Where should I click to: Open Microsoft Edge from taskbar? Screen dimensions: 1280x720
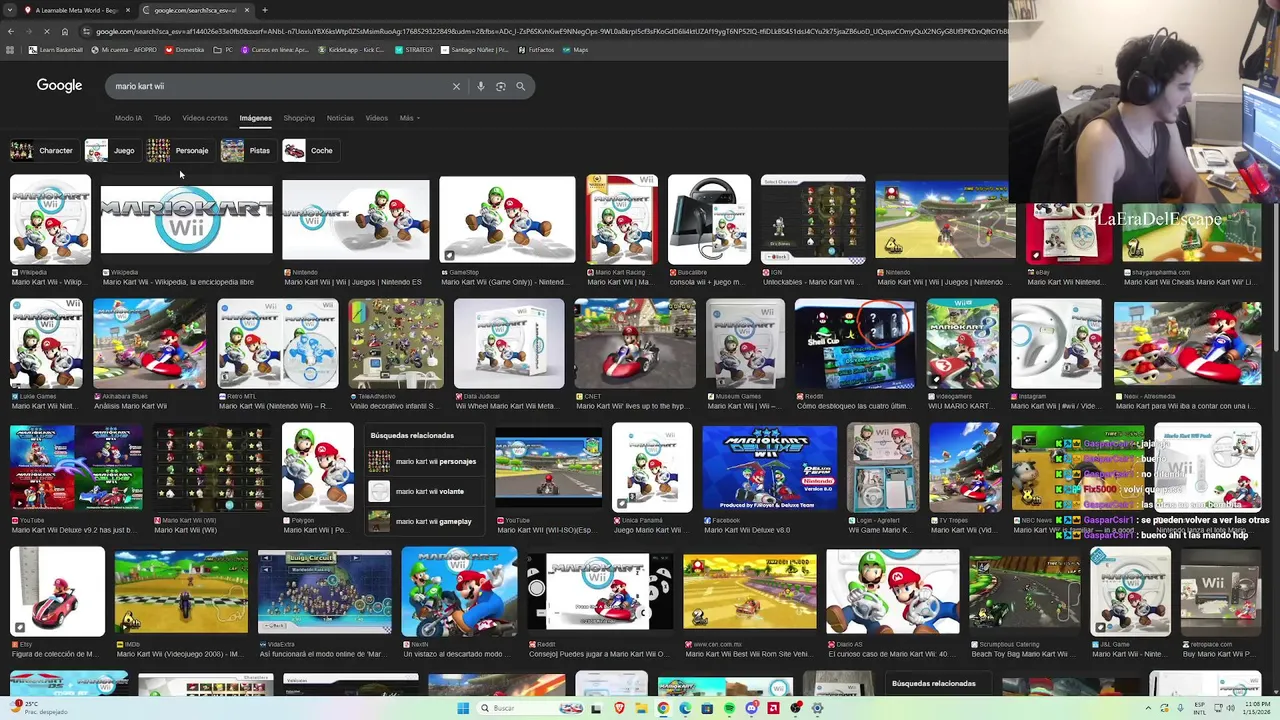click(685, 708)
